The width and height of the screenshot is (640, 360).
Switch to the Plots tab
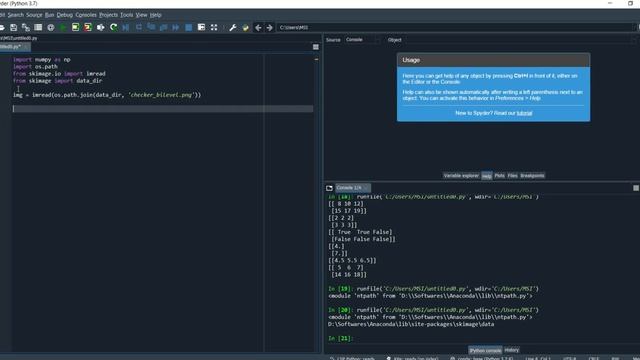(x=499, y=176)
